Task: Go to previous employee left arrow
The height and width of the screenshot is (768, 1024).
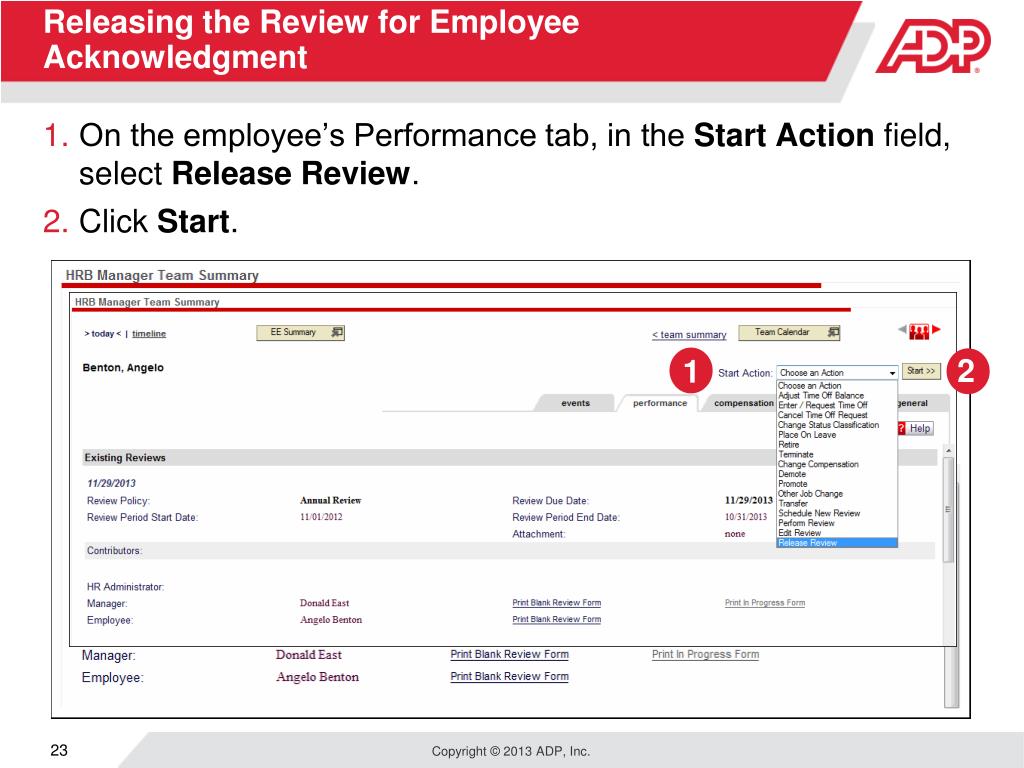Action: (903, 330)
